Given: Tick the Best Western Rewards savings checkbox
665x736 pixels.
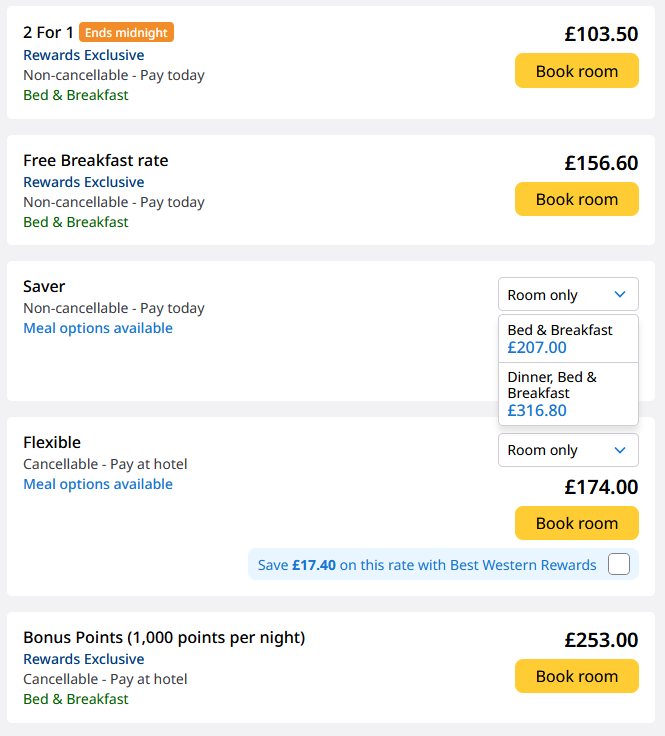Looking at the screenshot, I should [x=619, y=564].
